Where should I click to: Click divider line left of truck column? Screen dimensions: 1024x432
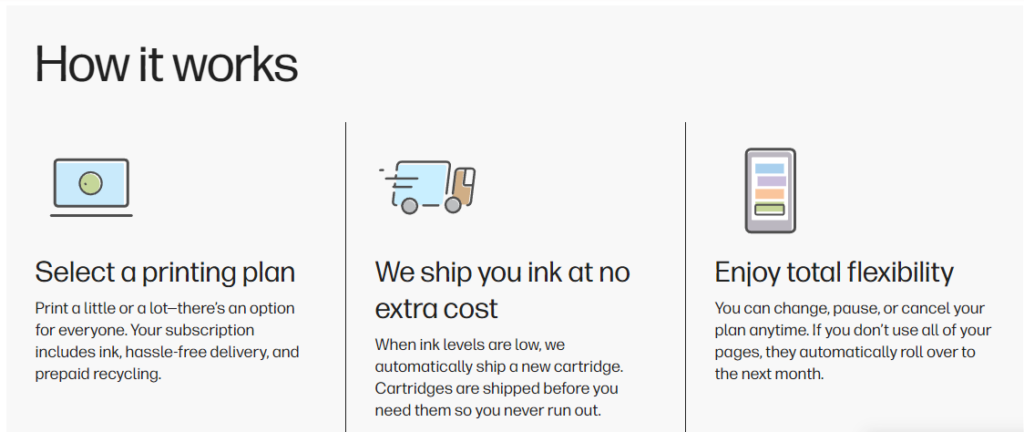pos(345,277)
